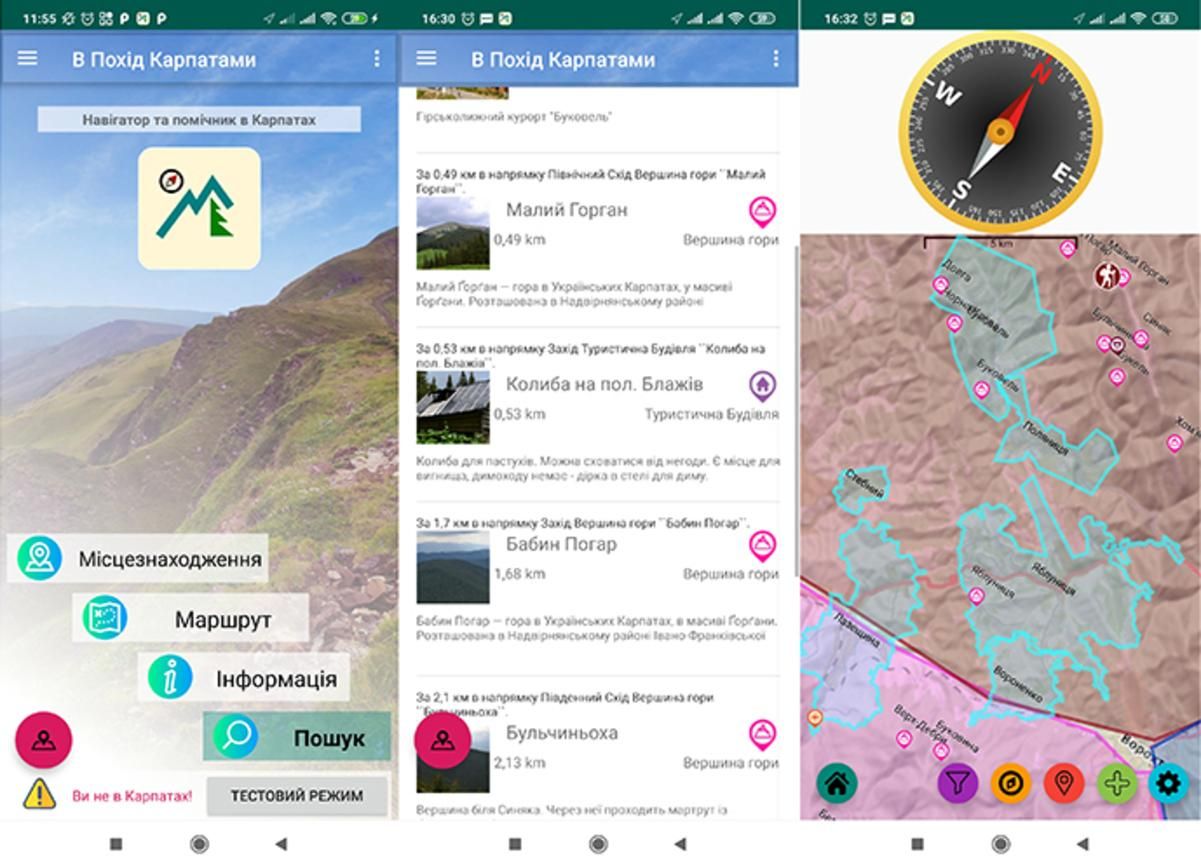Tap the pink map FAB on home screen

(x=43, y=741)
